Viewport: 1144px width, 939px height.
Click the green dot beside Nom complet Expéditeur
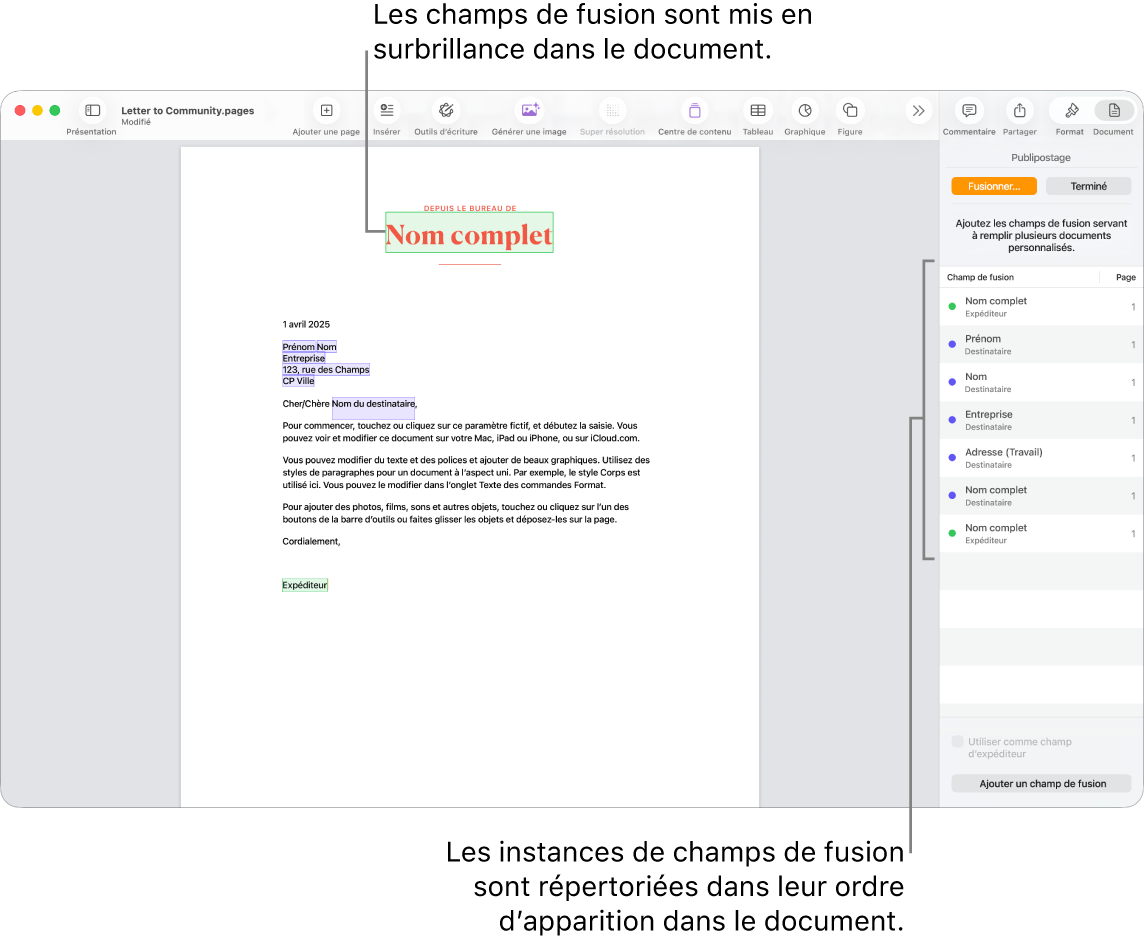[950, 306]
